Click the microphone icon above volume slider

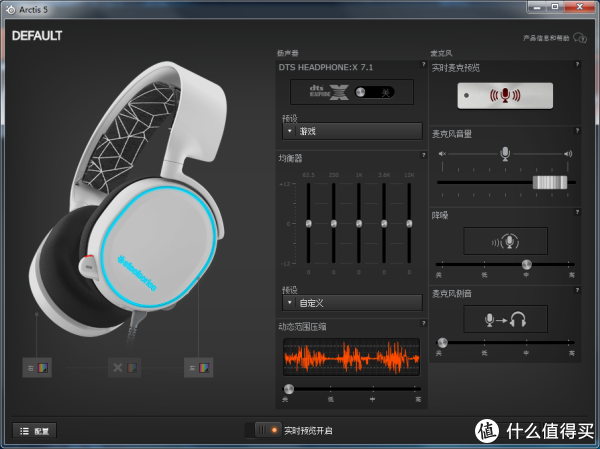[x=505, y=153]
